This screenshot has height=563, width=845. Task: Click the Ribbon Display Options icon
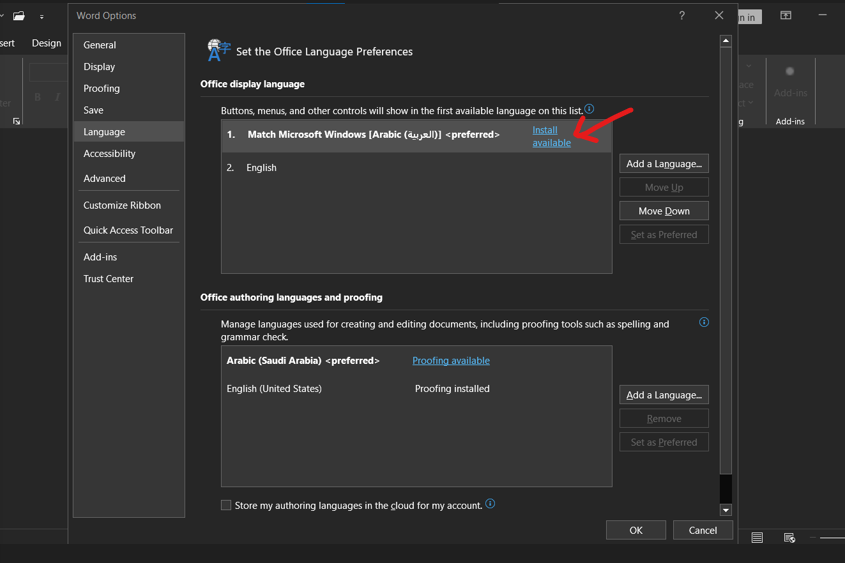coord(786,16)
